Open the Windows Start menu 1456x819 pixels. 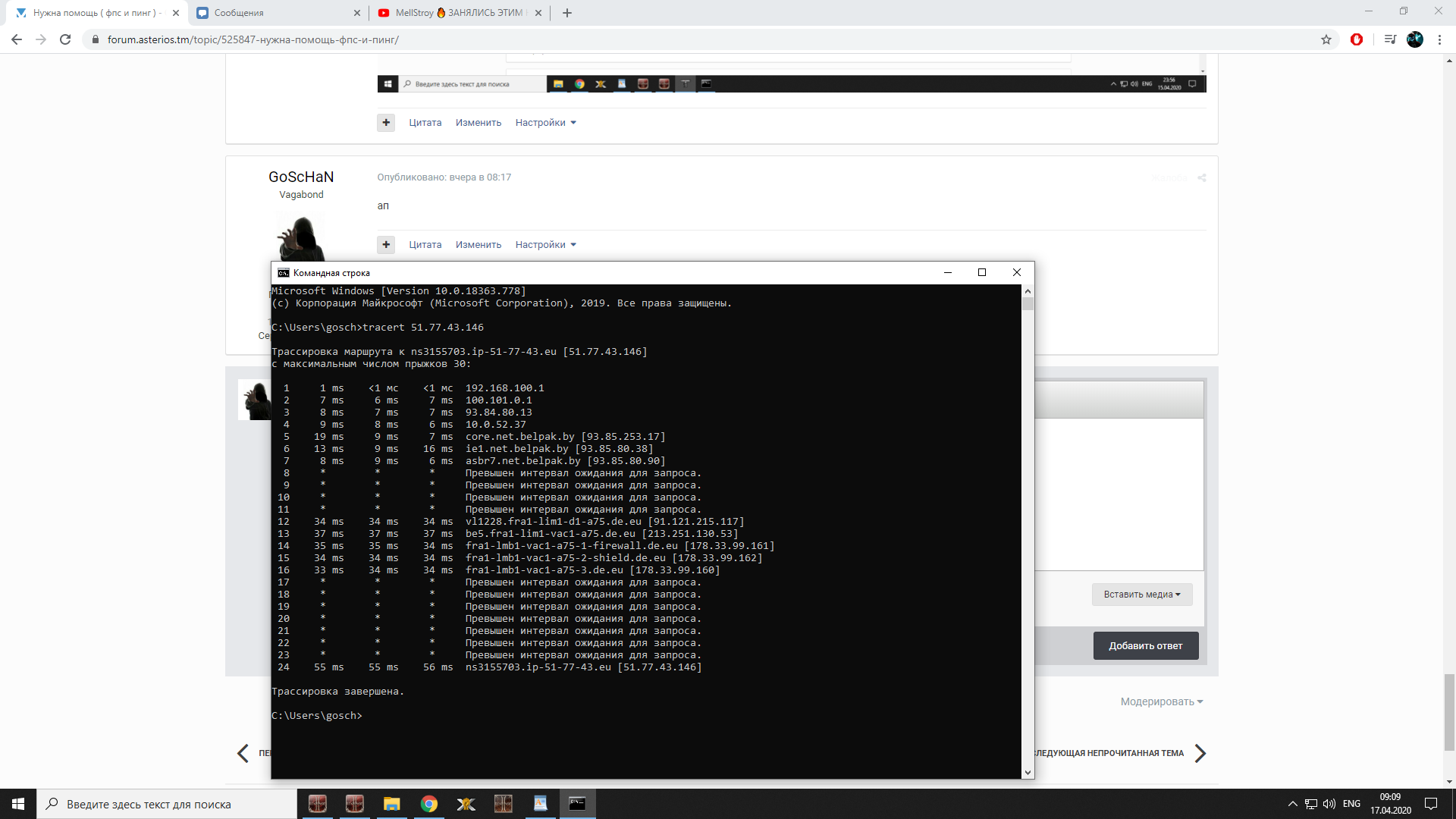pos(18,804)
